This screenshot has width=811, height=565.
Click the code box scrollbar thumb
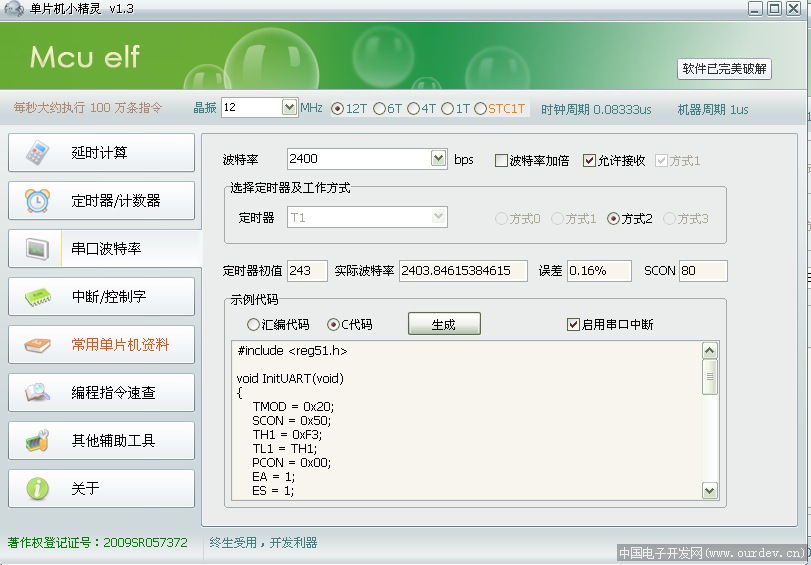tap(710, 377)
